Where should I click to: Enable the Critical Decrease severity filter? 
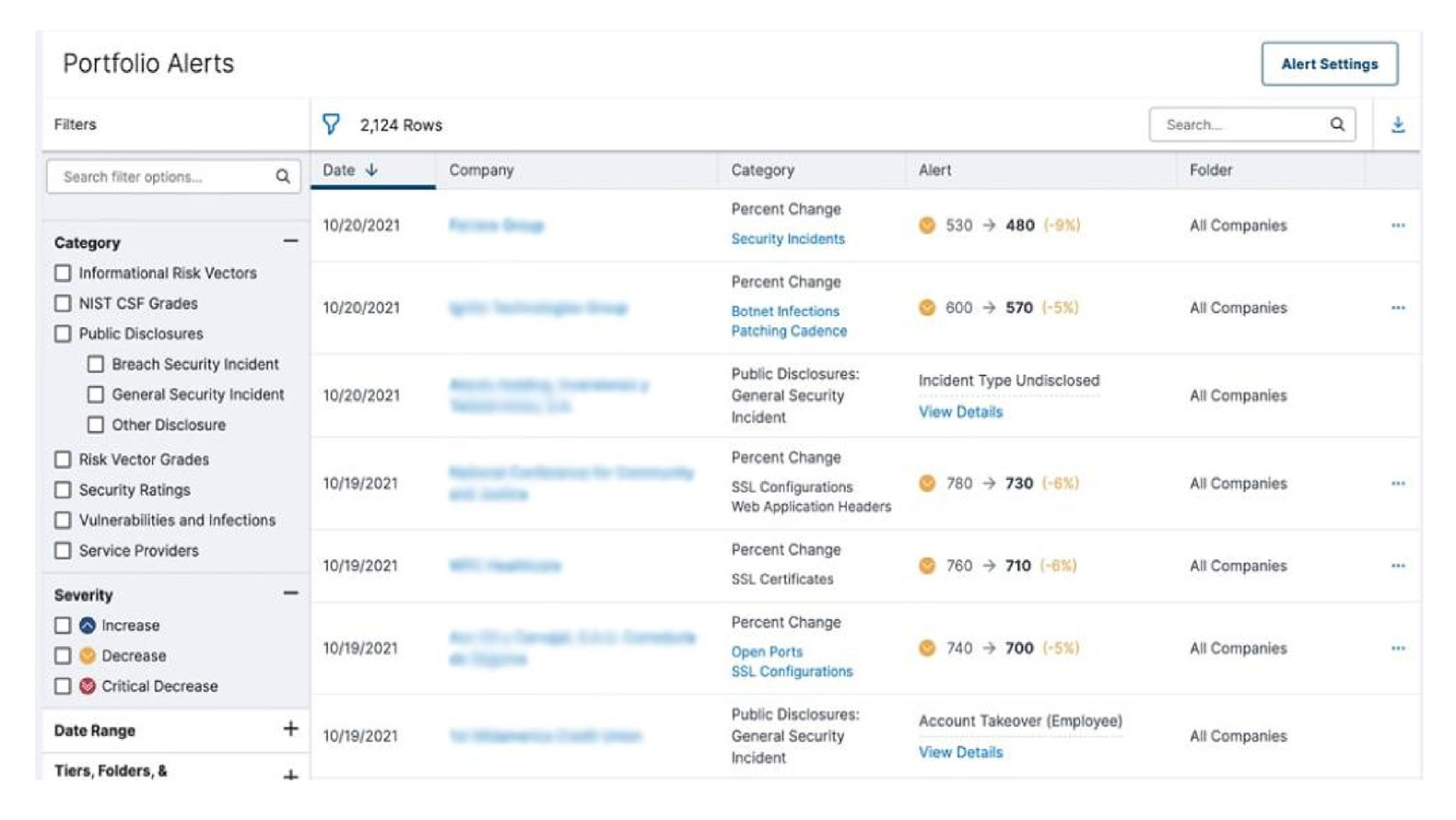pyautogui.click(x=63, y=686)
